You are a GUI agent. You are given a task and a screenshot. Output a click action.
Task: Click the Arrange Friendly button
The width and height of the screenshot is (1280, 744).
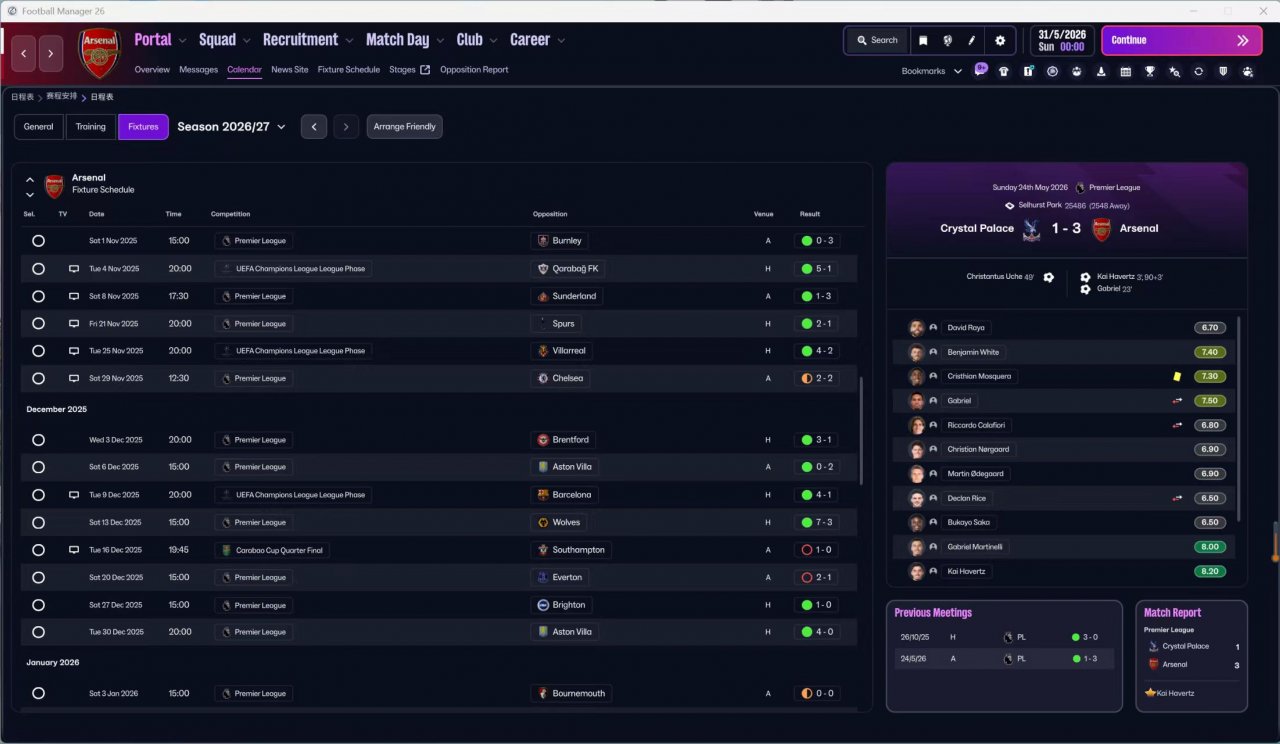[405, 127]
